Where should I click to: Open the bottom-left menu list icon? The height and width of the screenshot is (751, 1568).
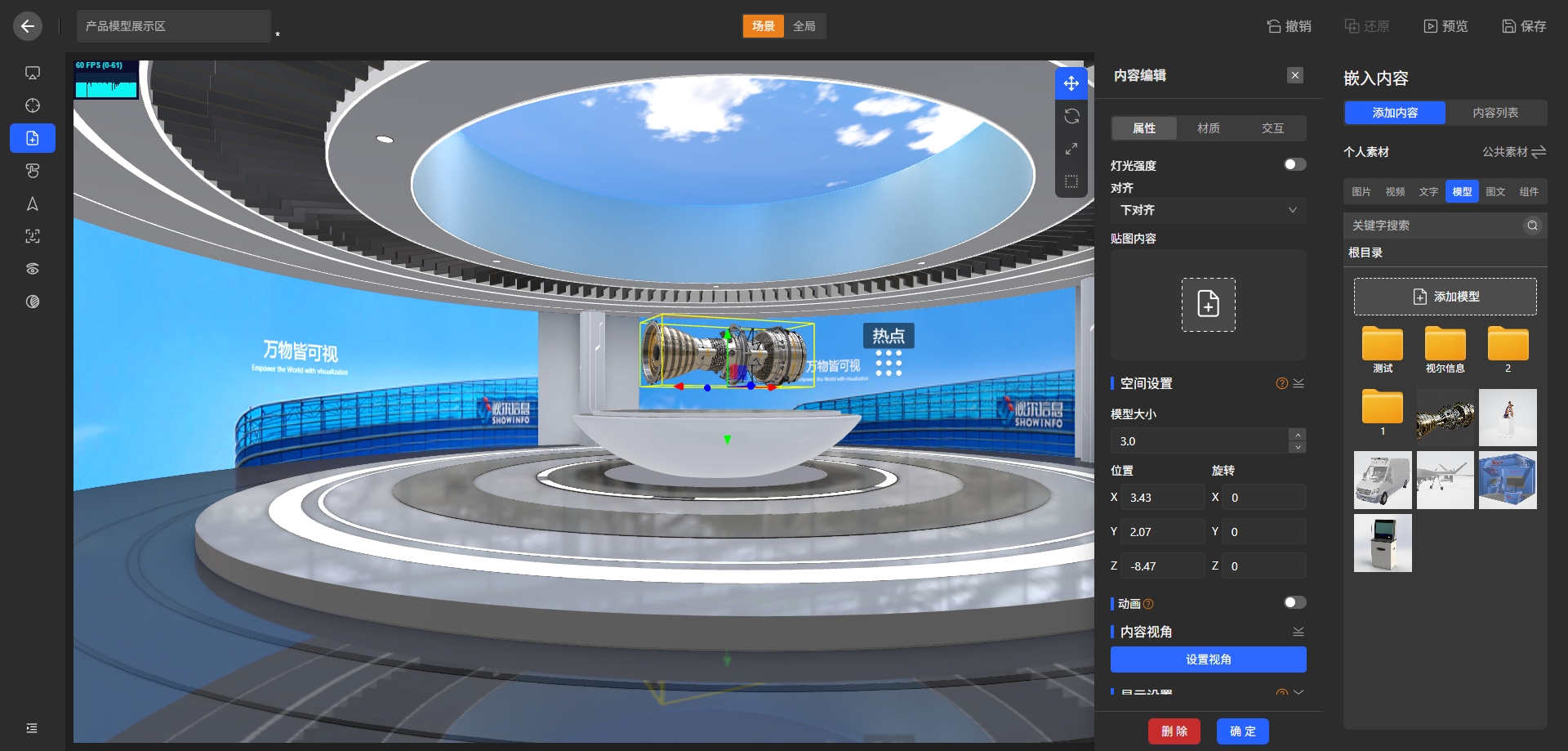click(x=32, y=728)
